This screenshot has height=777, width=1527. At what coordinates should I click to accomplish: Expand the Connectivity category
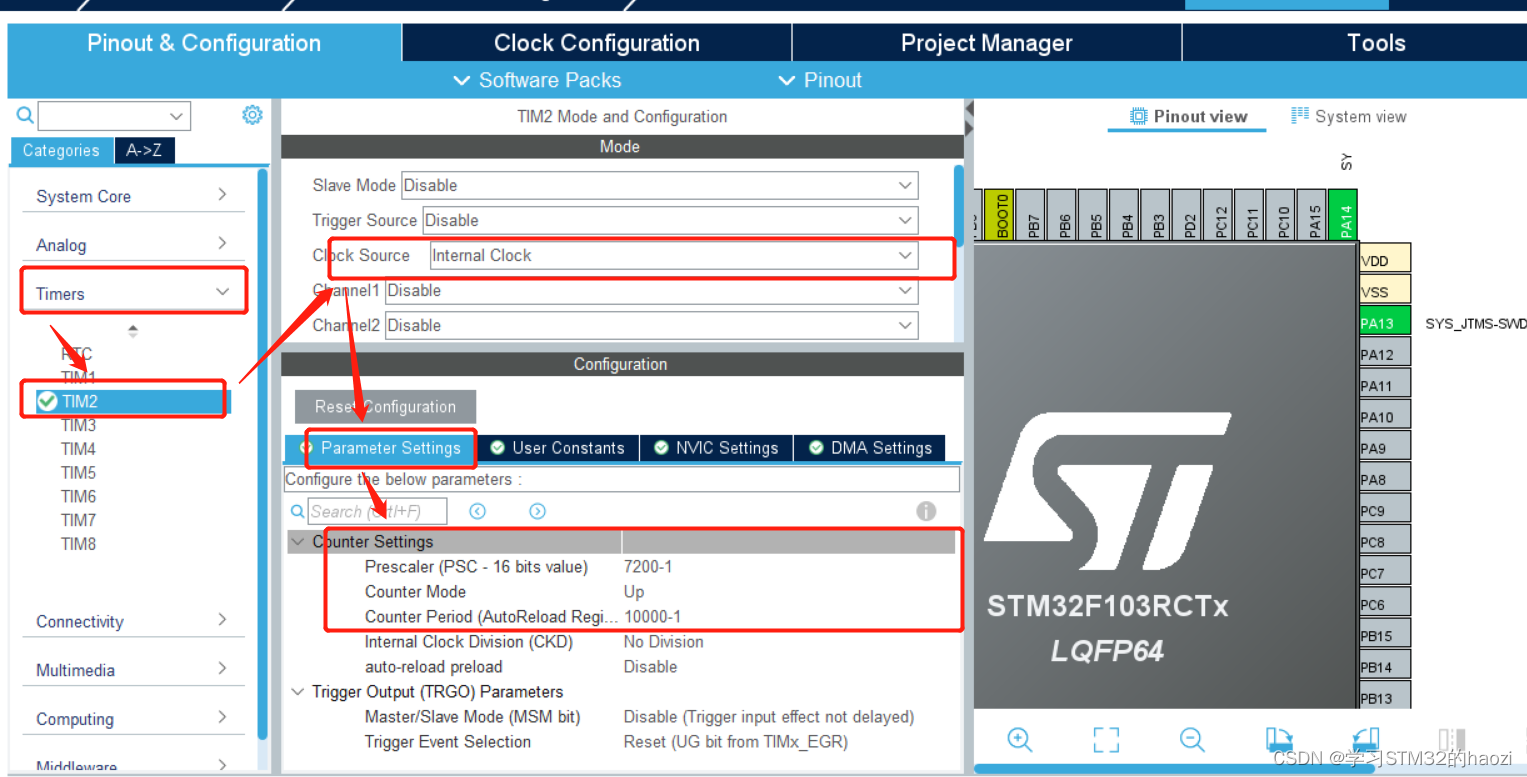click(x=133, y=621)
